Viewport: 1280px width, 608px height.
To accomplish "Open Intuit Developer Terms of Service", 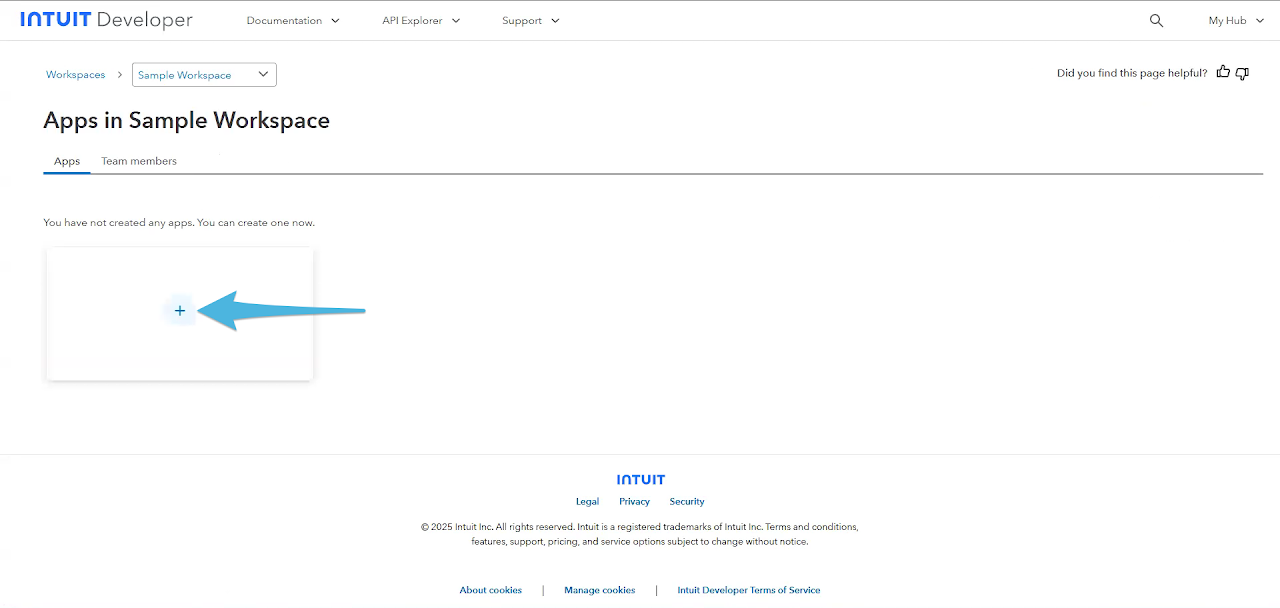I will pyautogui.click(x=748, y=590).
